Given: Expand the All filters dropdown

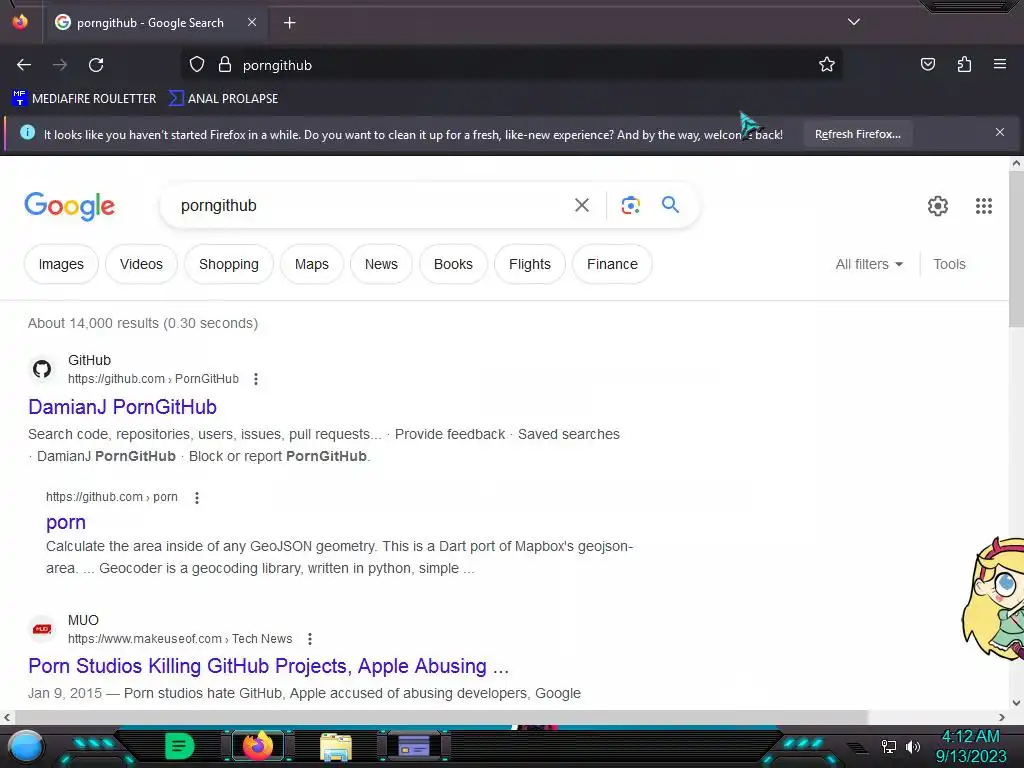Looking at the screenshot, I should (869, 264).
